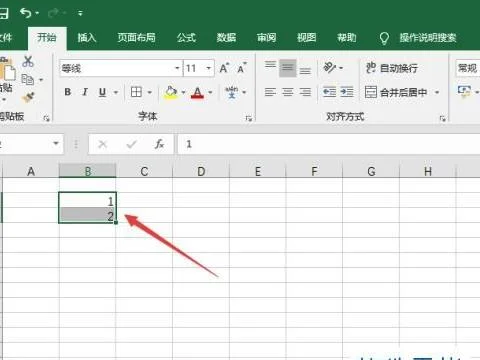Image resolution: width=480 pixels, height=360 pixels.
Task: Align text left
Action: (x=270, y=92)
